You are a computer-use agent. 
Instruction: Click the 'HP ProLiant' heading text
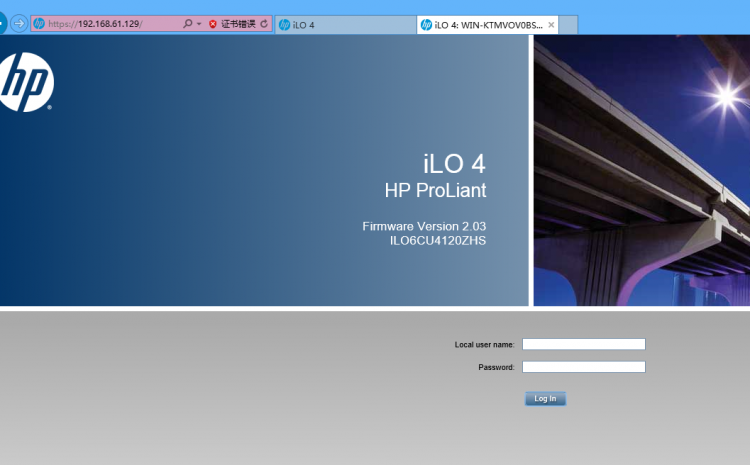click(x=435, y=190)
